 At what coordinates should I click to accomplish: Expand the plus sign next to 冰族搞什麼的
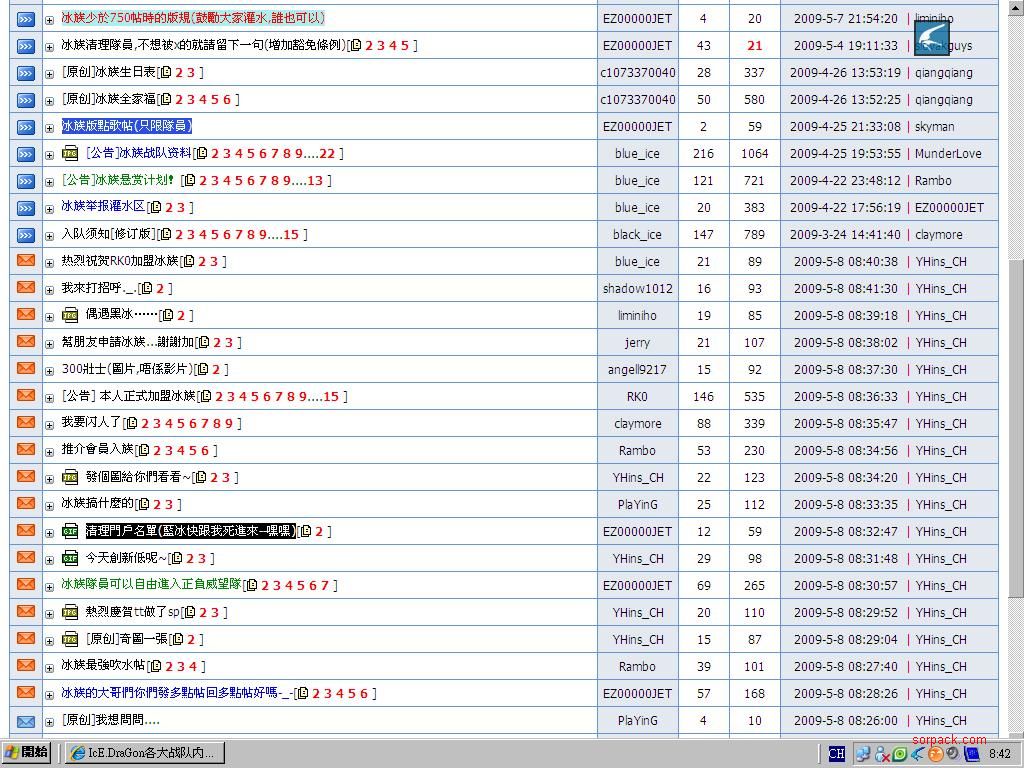pos(49,504)
